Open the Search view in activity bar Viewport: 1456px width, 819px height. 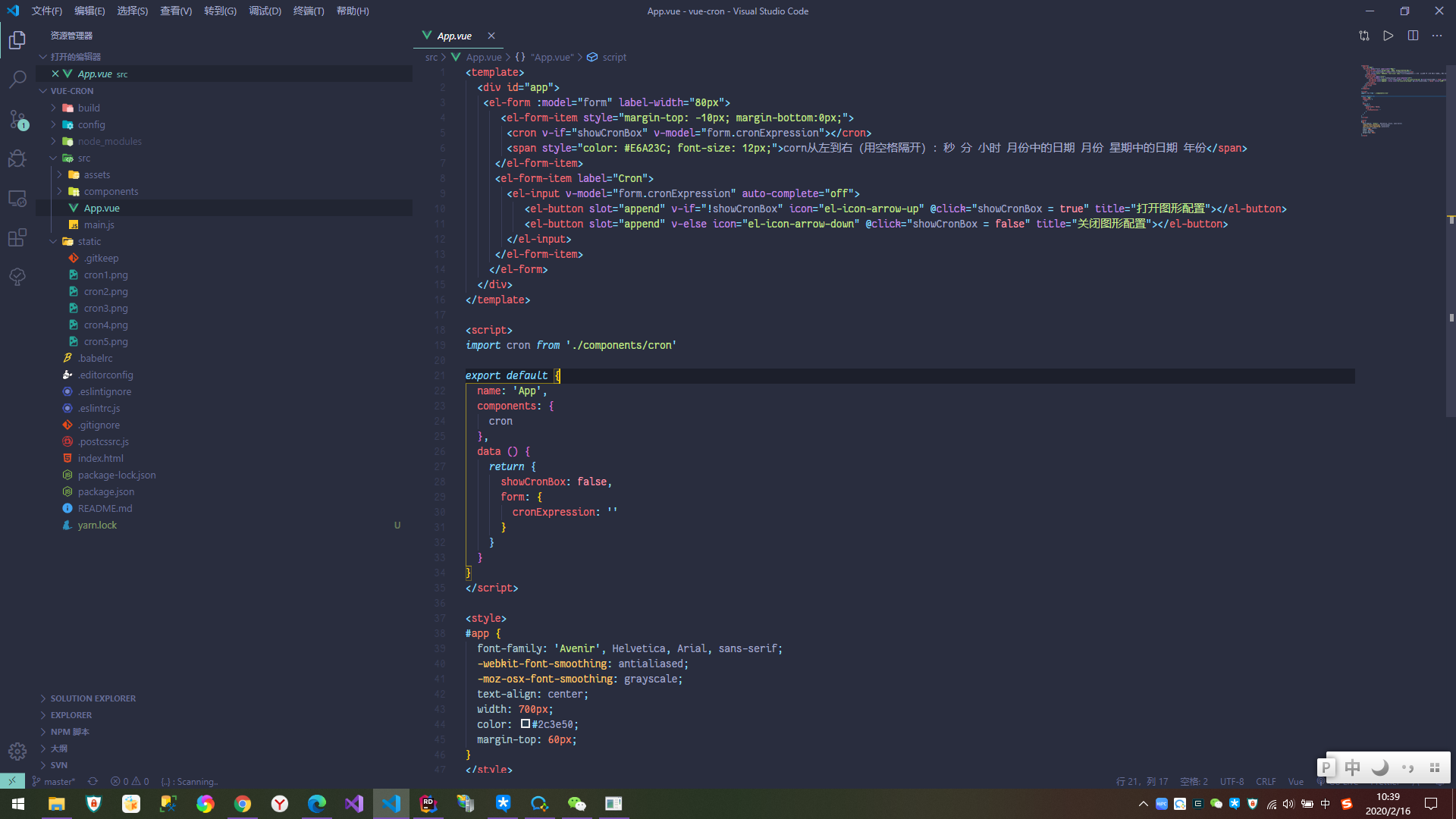click(17, 79)
